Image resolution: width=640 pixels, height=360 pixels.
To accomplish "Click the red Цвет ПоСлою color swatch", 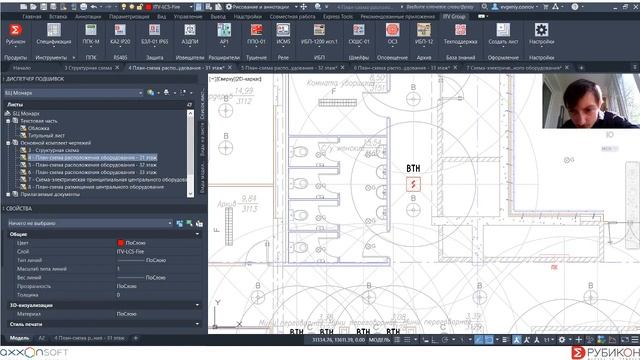I will coord(120,243).
